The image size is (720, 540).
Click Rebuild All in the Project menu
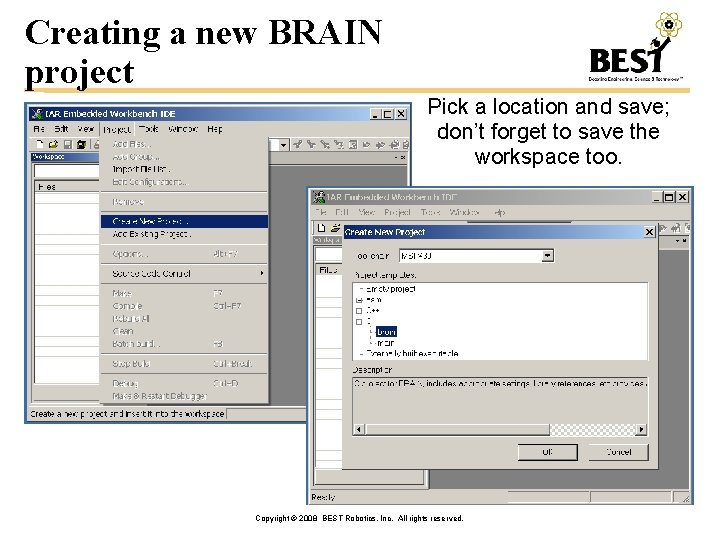click(x=184, y=318)
